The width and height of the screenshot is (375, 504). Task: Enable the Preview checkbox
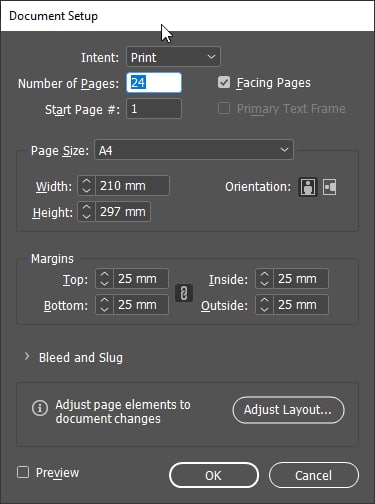[23, 472]
